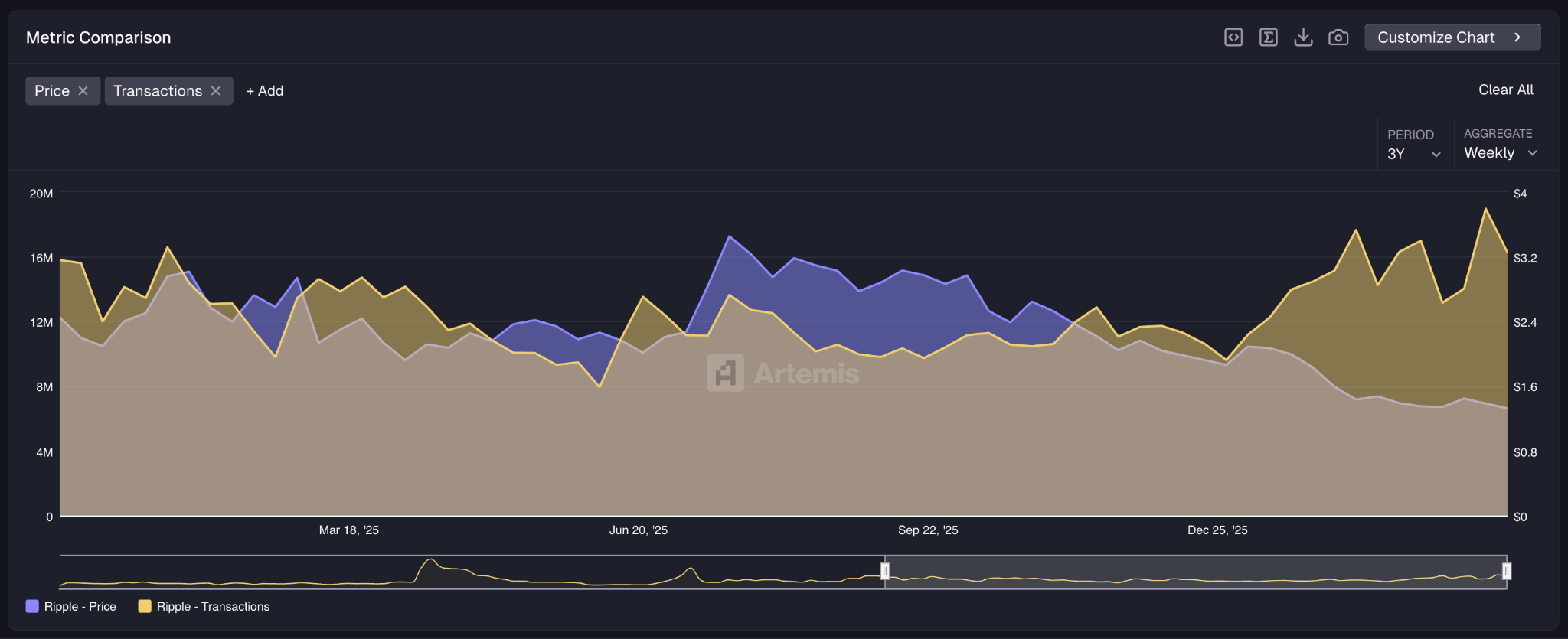The image size is (1568, 639).
Task: Click the 8M left axis value
Action: (x=44, y=387)
